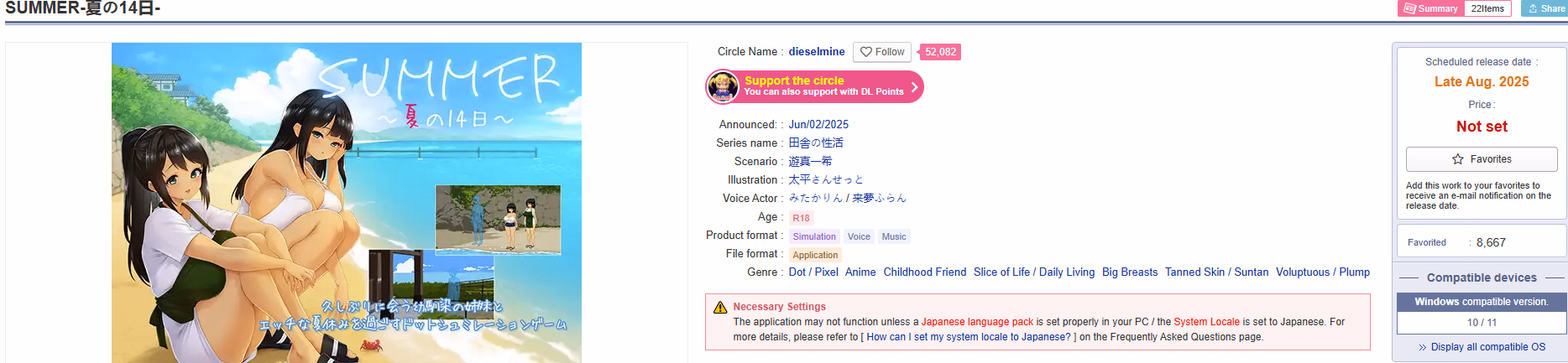This screenshot has height=363, width=1568.
Task: Click the share arrow icon
Action: point(1533,8)
